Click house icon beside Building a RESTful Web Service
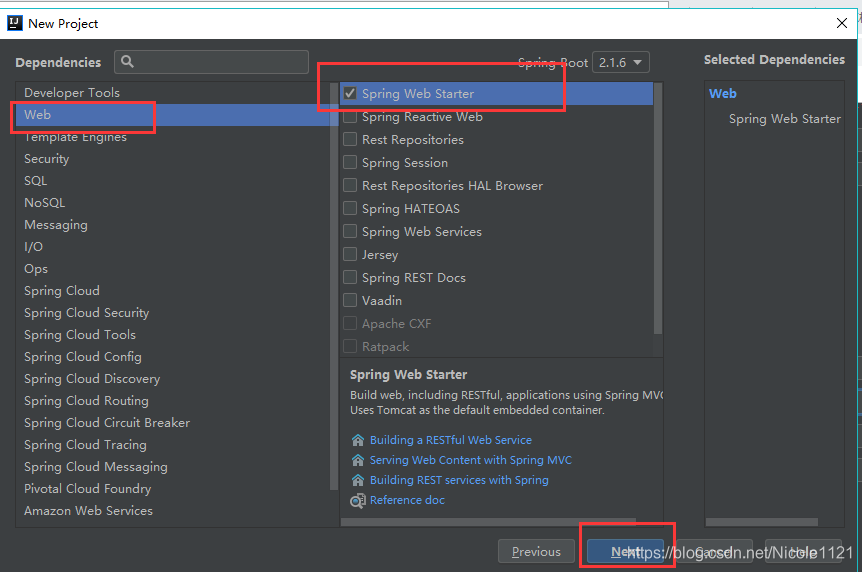This screenshot has height=572, width=862. click(358, 440)
